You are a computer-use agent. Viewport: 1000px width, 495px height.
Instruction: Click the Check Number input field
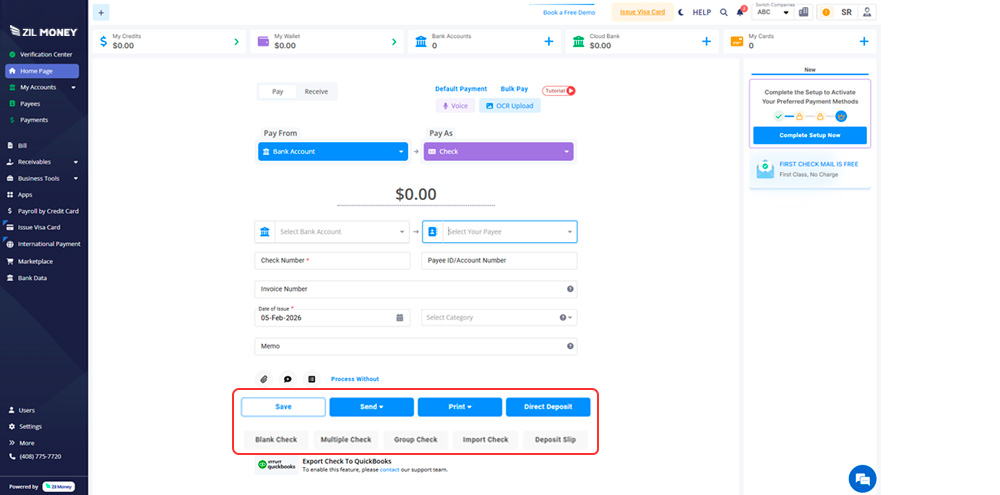(333, 260)
